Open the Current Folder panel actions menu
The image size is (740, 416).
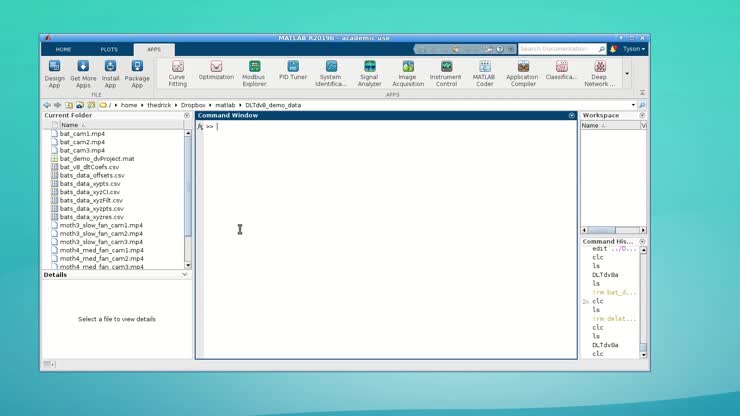click(x=186, y=116)
